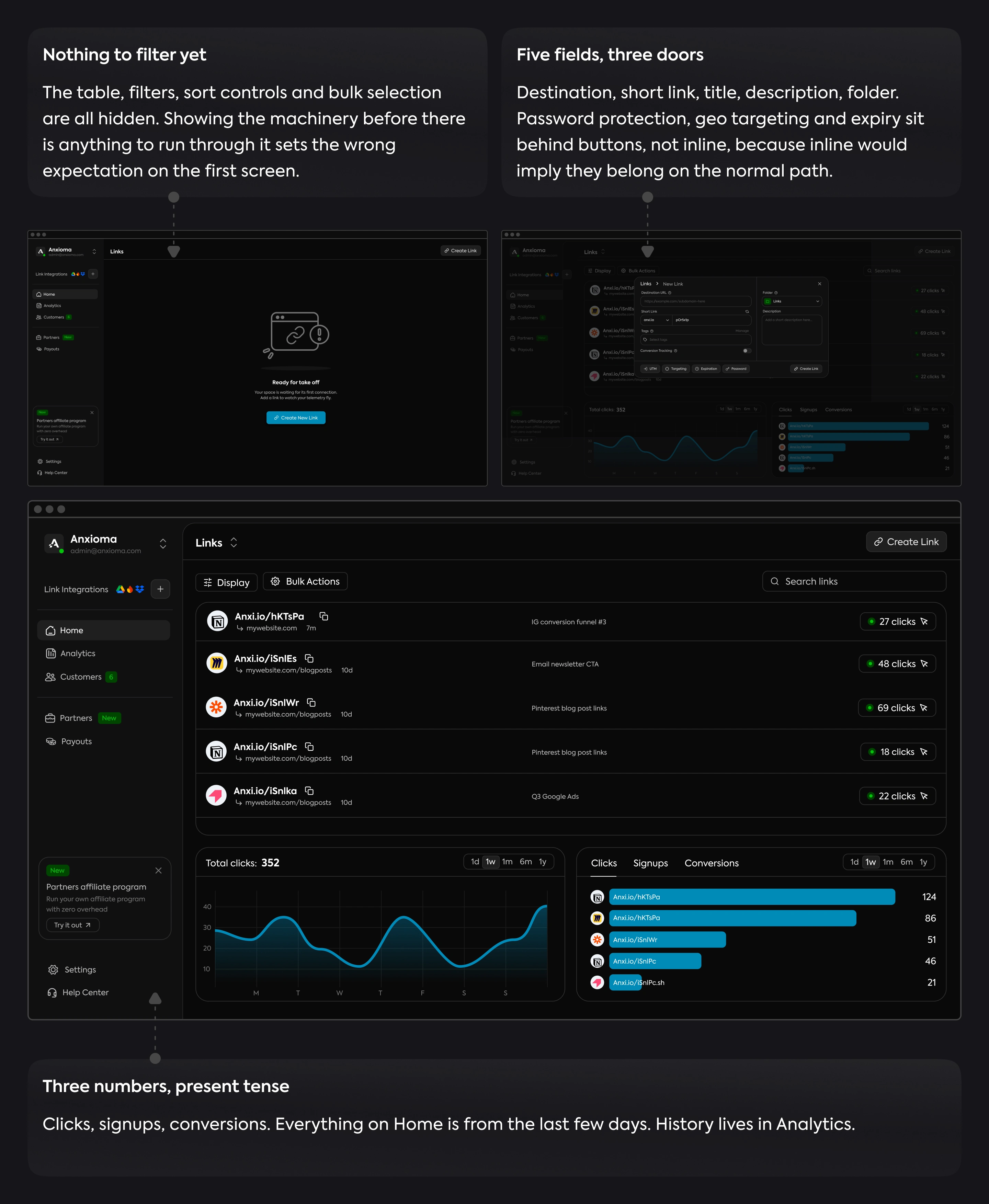The width and height of the screenshot is (989, 1204).
Task: Copy the Anxi.io/iSnIka link icon
Action: 309,790
